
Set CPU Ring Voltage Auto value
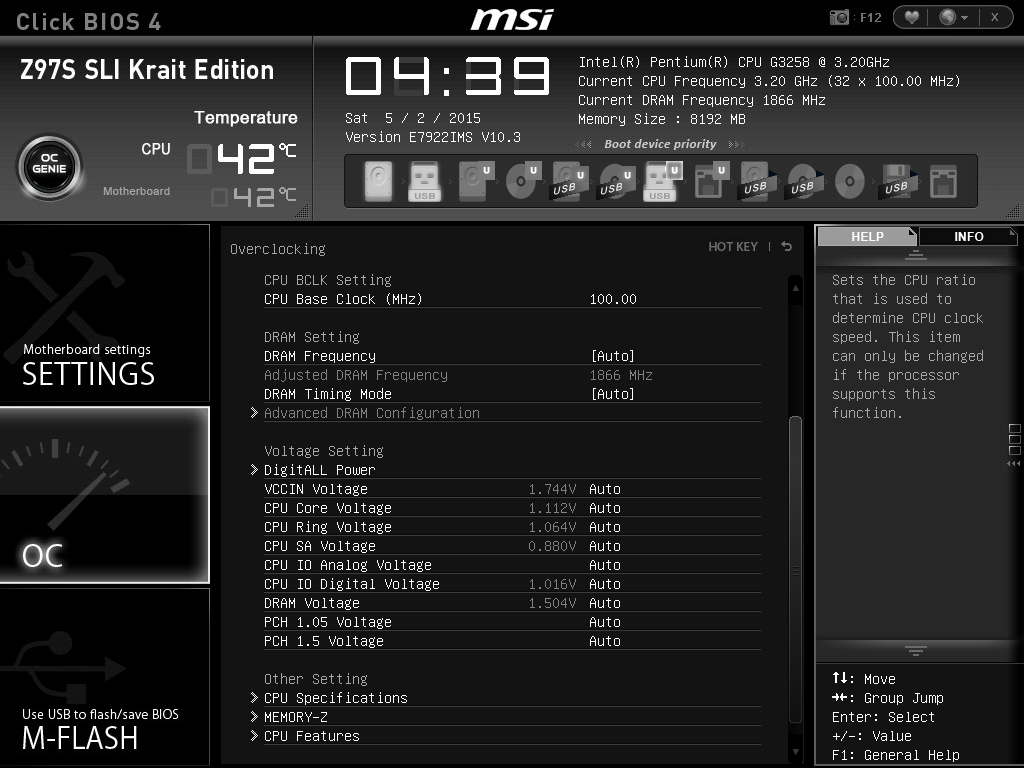pyautogui.click(x=605, y=526)
